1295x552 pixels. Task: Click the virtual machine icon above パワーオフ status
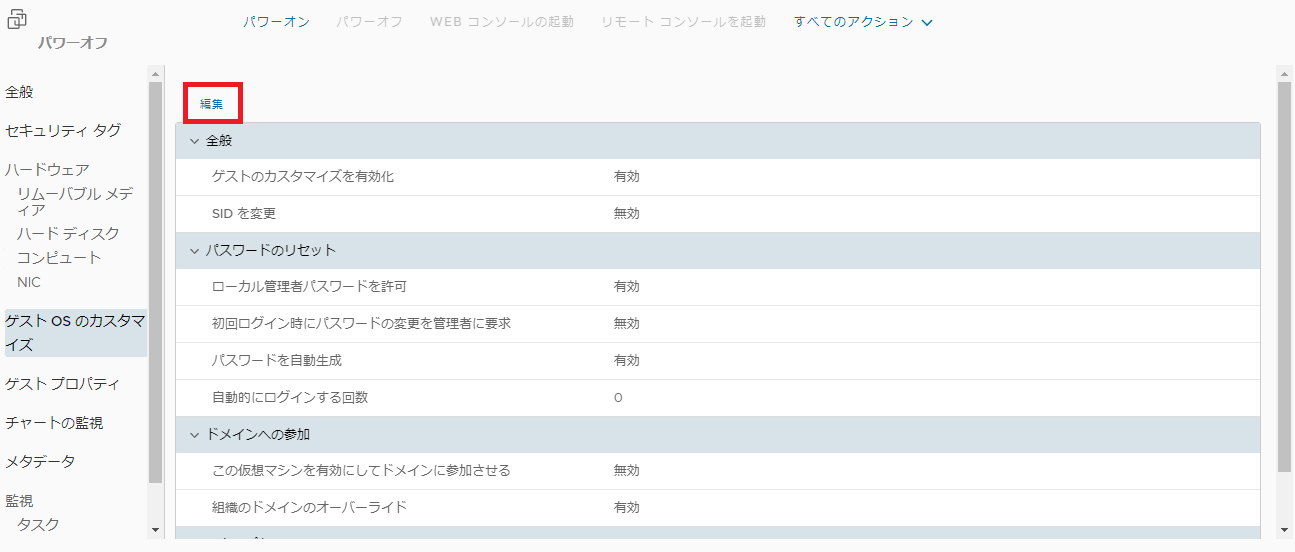coord(17,19)
